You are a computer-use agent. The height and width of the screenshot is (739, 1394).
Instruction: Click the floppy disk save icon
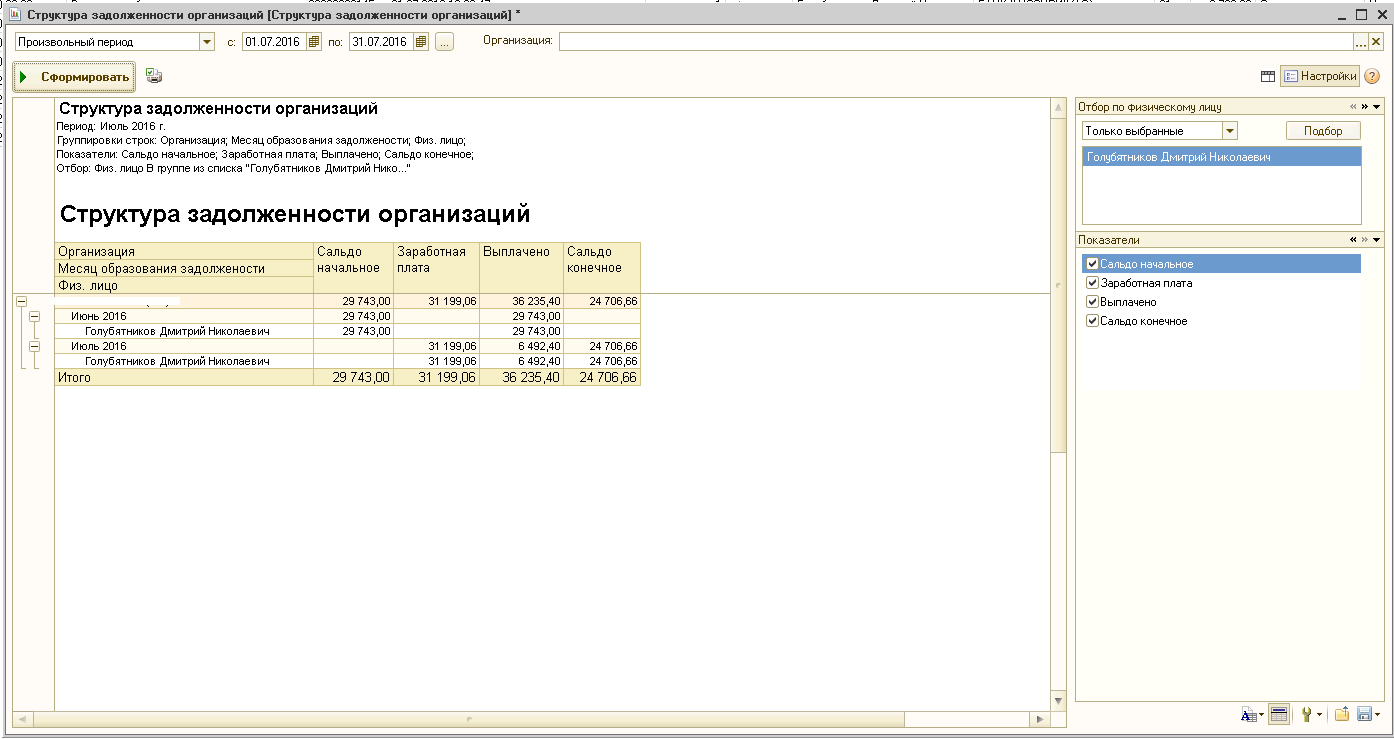coord(1365,714)
